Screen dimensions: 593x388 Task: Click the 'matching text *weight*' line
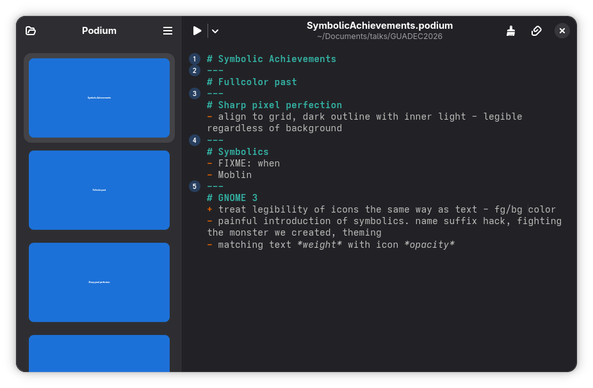click(331, 245)
